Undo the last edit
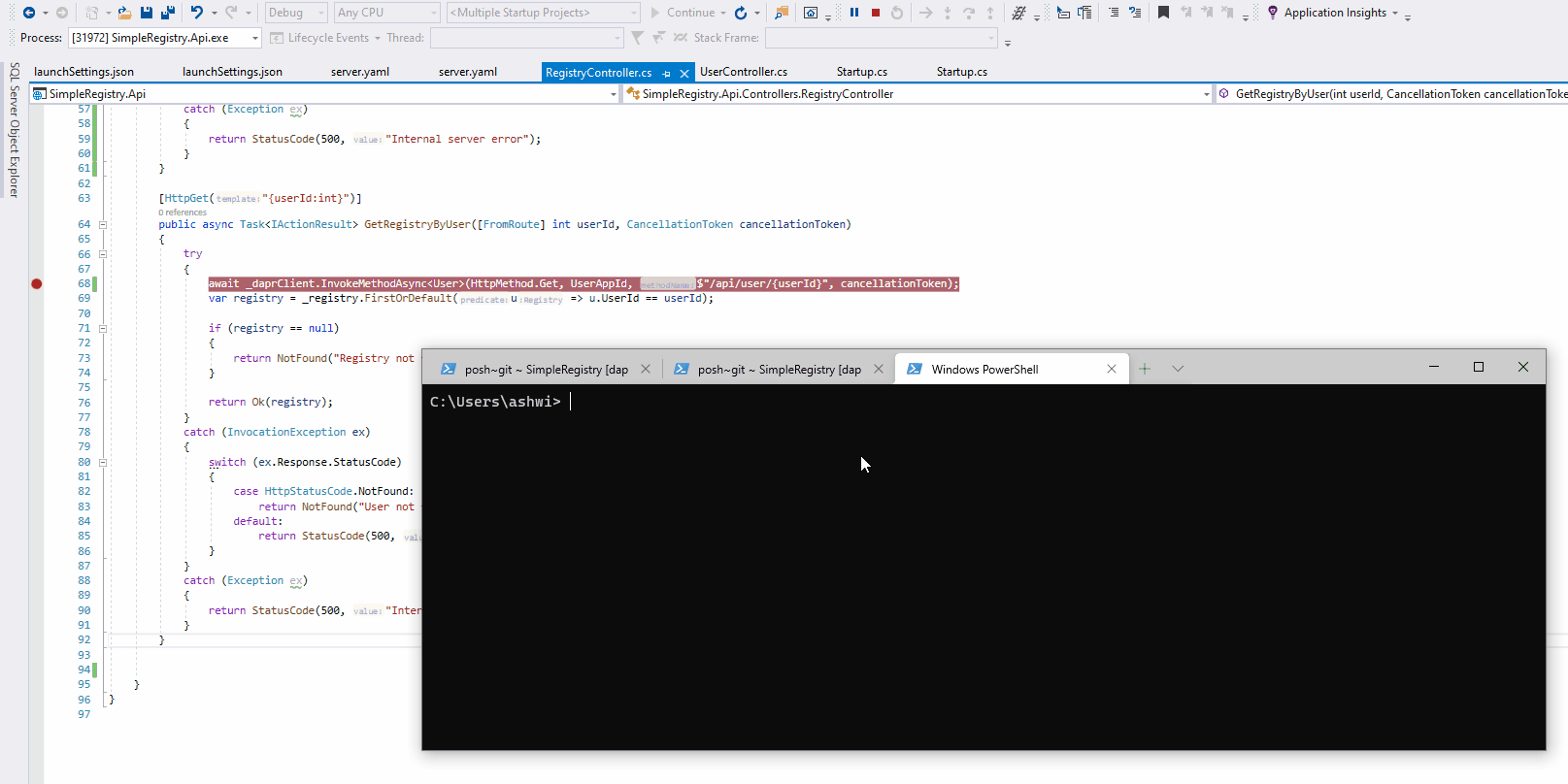 197,13
